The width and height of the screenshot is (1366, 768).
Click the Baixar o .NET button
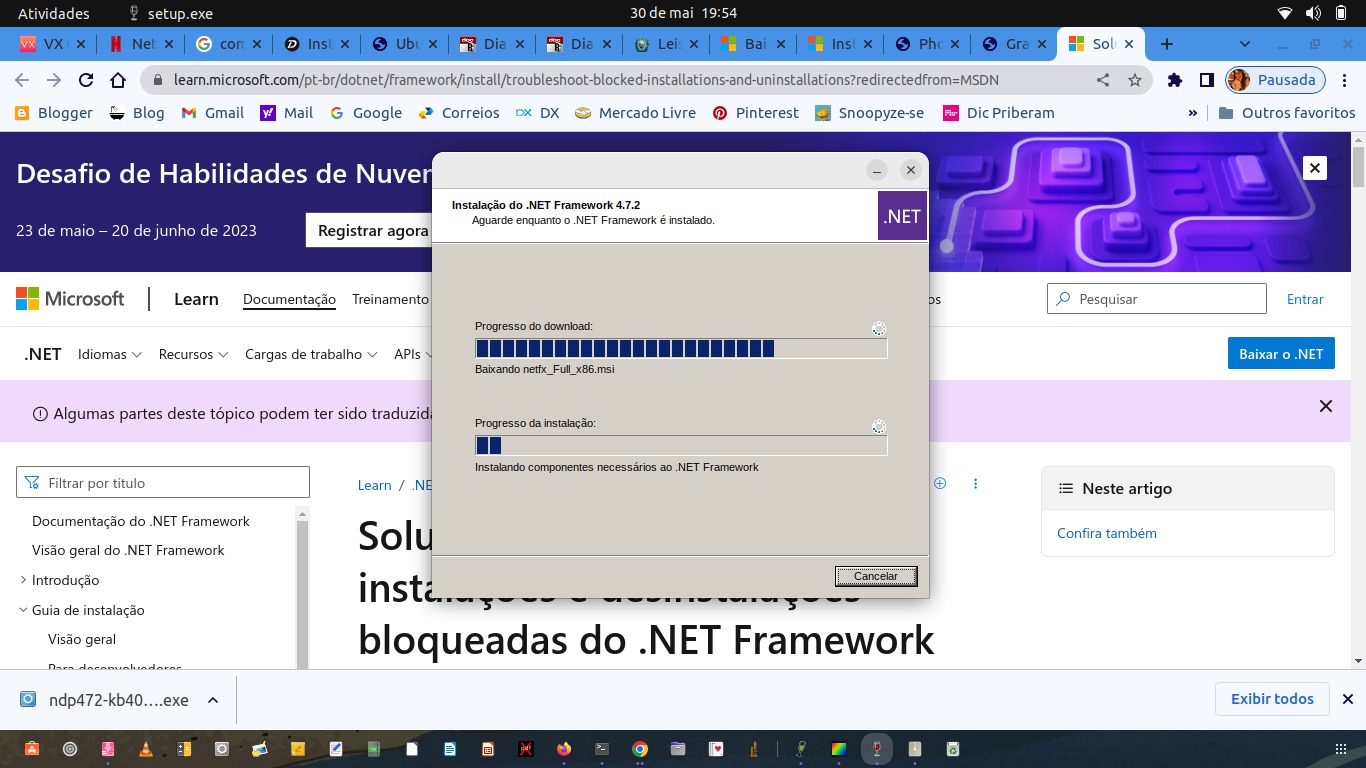point(1281,354)
